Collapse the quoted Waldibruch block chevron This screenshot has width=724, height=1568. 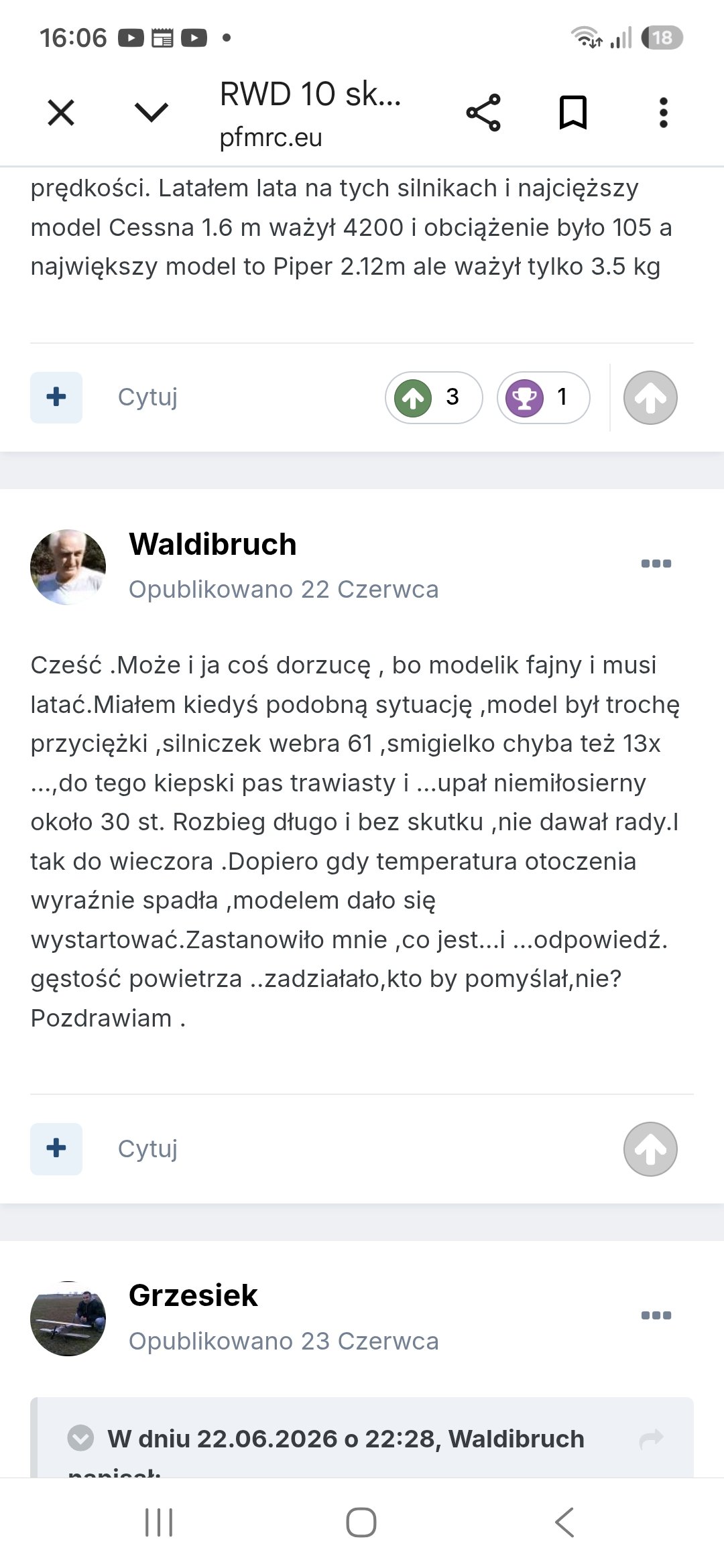click(x=80, y=1438)
